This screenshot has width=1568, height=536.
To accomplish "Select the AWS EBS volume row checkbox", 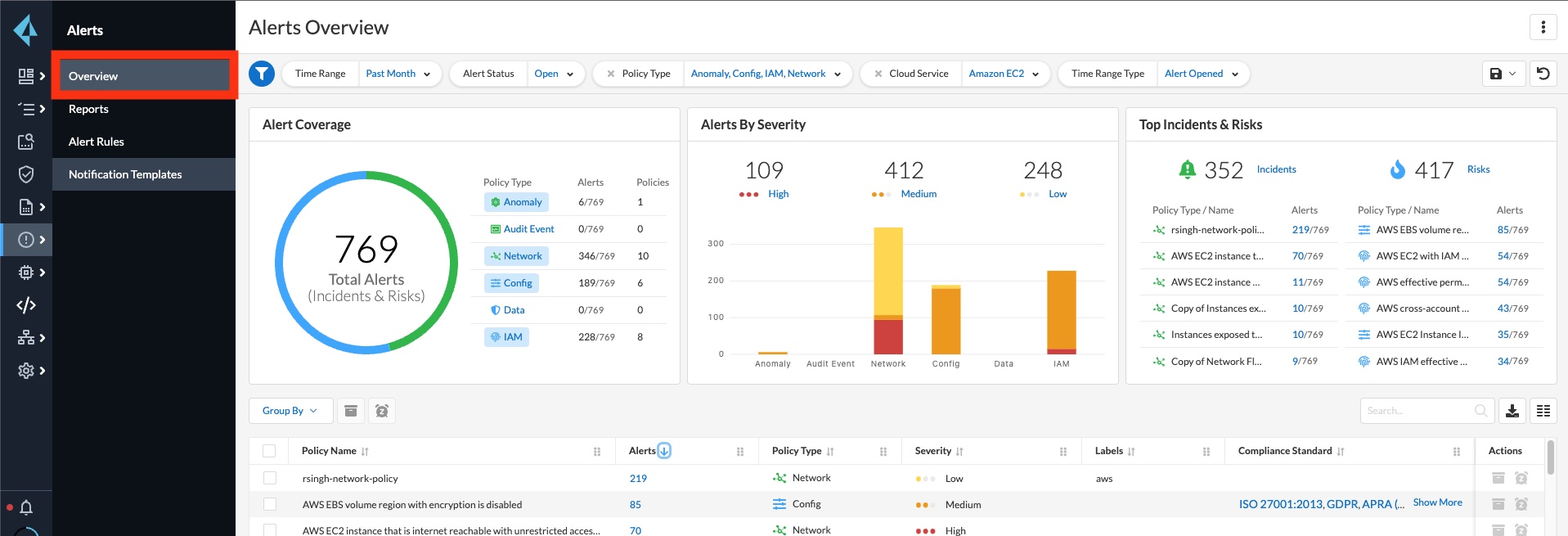I will point(270,504).
